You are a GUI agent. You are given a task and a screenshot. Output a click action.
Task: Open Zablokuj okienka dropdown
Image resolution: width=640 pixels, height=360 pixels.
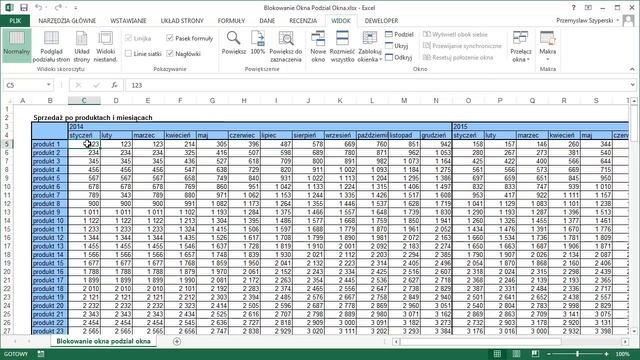[x=369, y=47]
